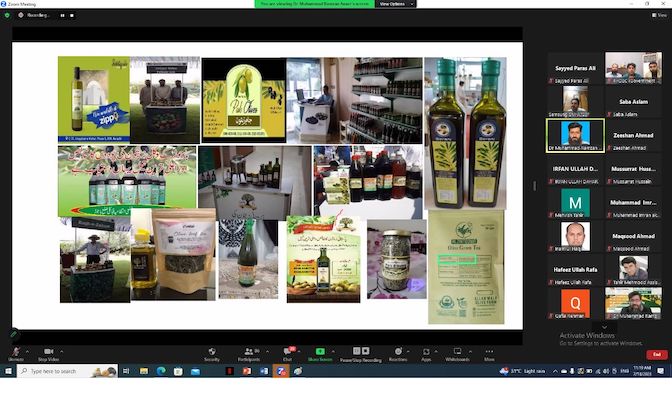This screenshot has height=400, width=672.
Task: Click the green Share Screen icon
Action: (320, 352)
